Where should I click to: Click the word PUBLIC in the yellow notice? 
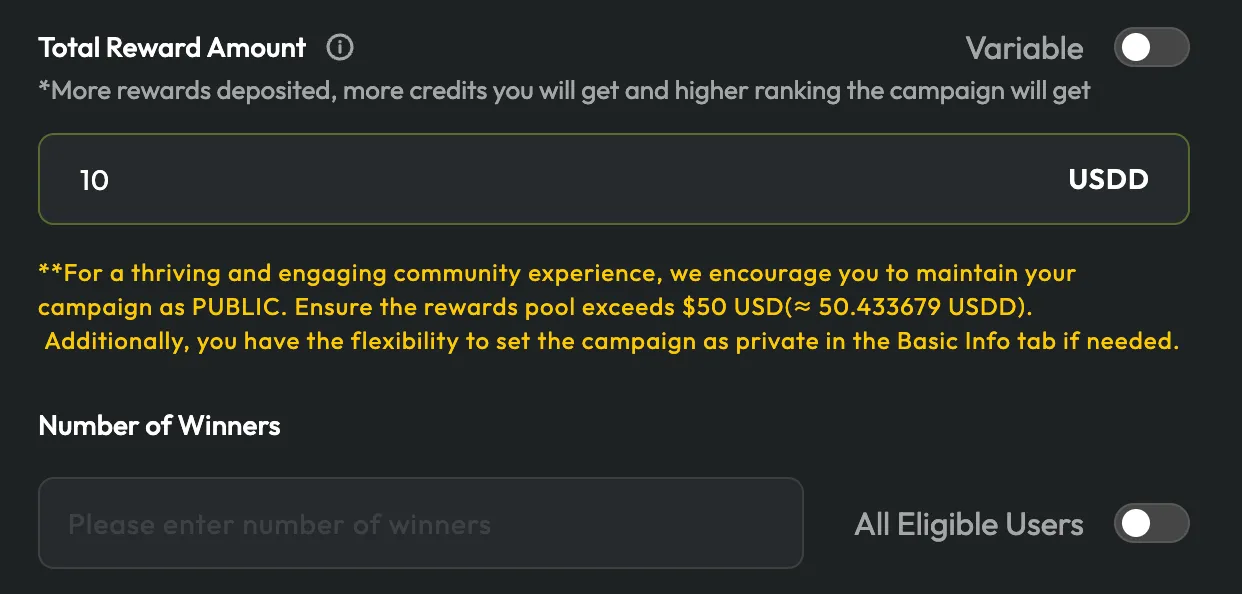click(245, 307)
